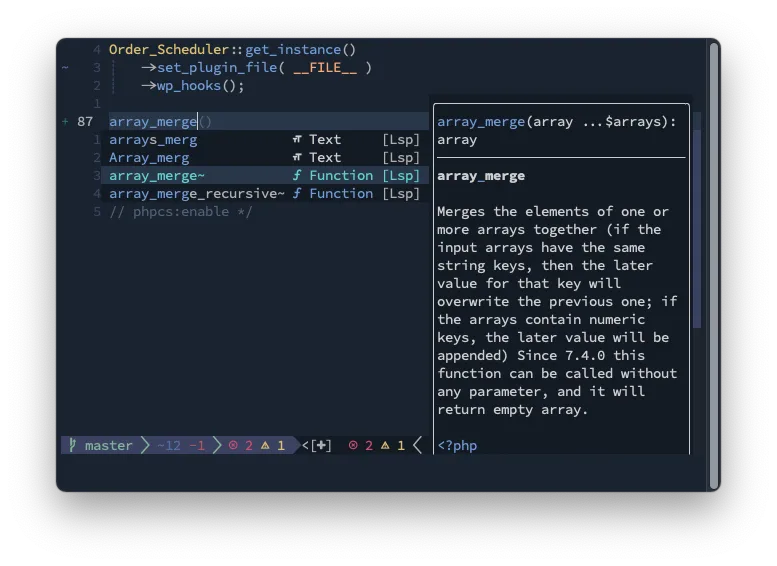Click get_instance method call
This screenshot has width=777, height=566.
(293, 50)
